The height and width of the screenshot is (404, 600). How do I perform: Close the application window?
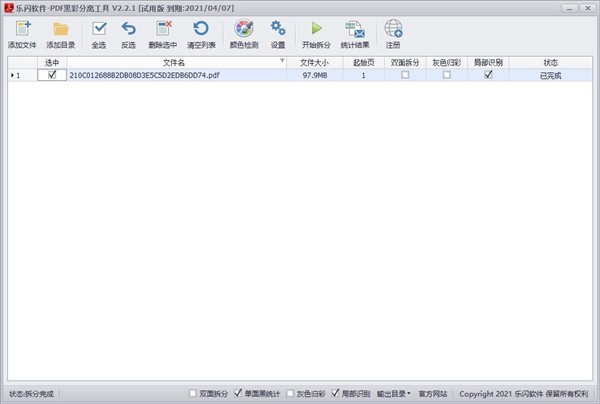[588, 8]
